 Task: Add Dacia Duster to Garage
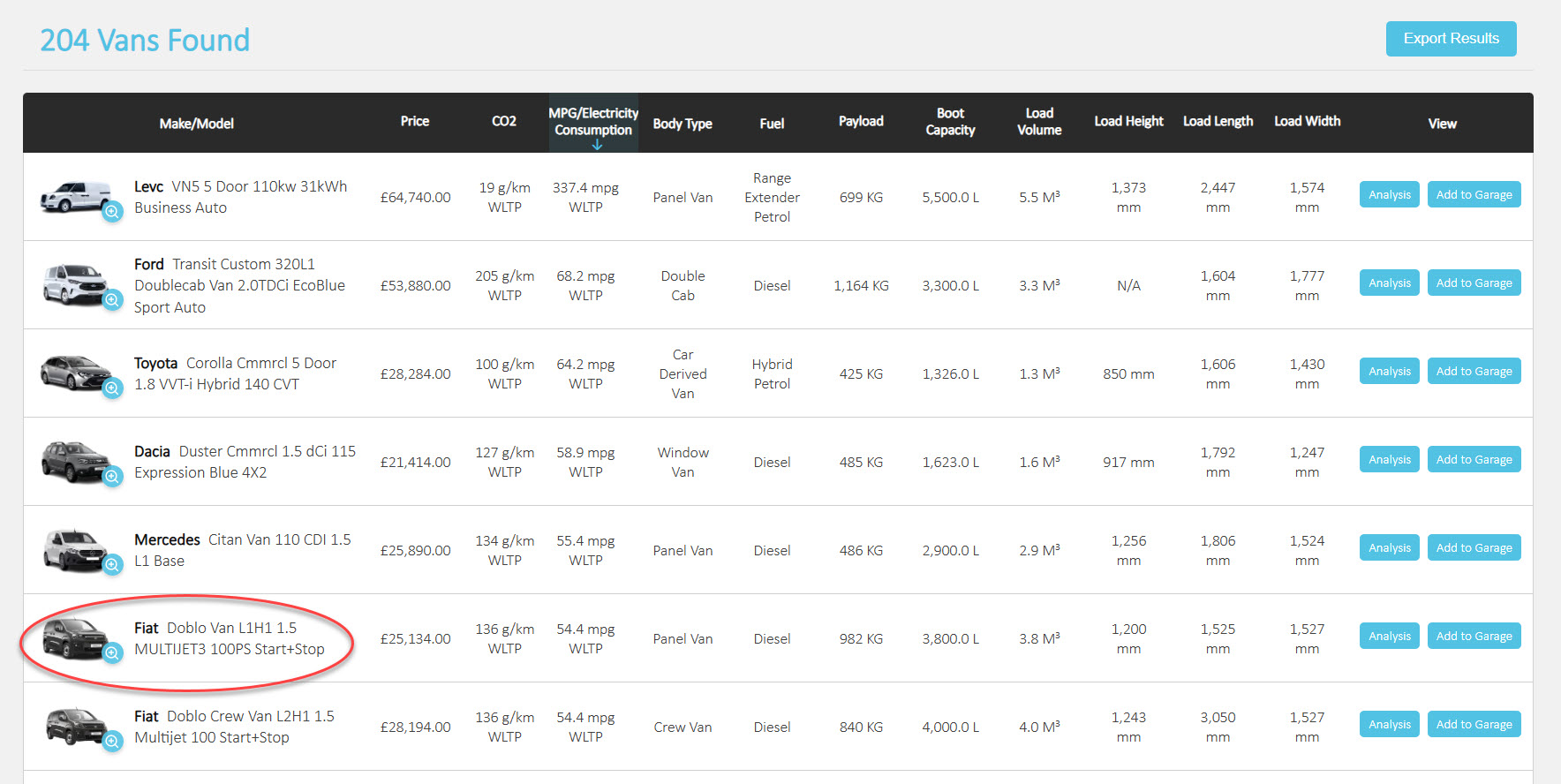(x=1474, y=459)
